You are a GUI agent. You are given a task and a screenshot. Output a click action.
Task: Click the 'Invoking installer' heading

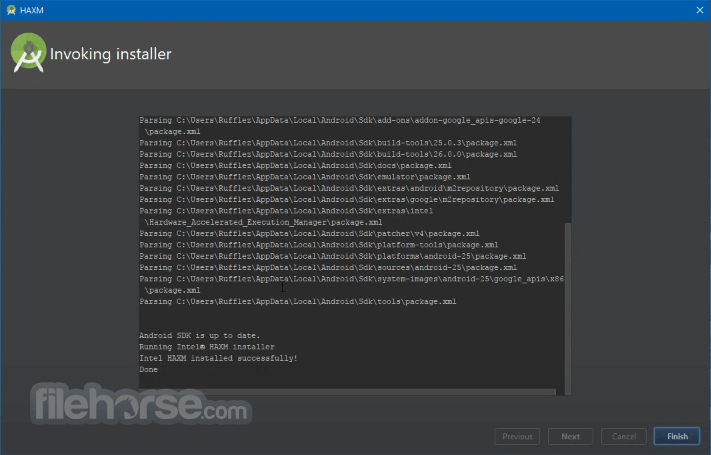(111, 54)
